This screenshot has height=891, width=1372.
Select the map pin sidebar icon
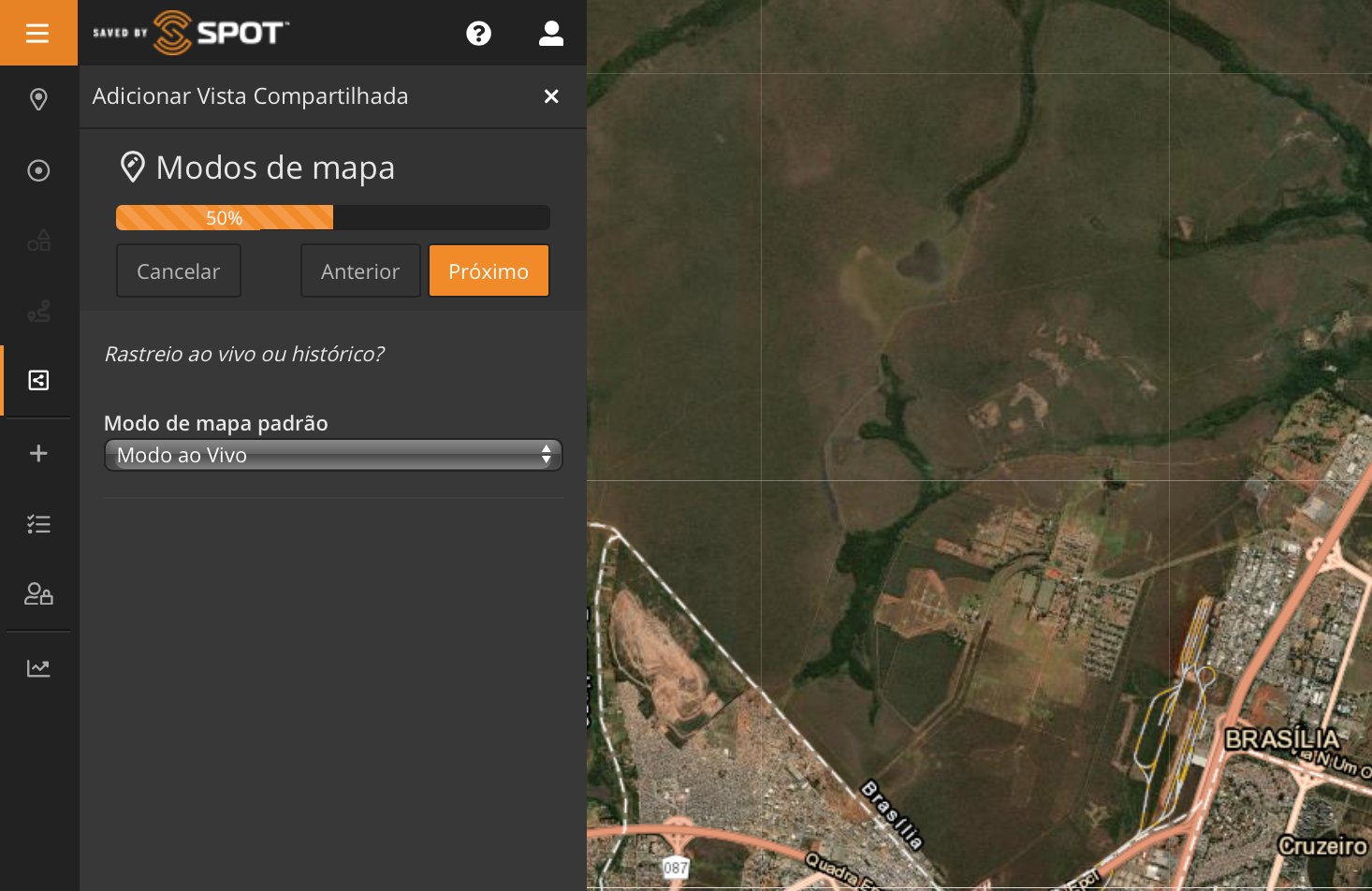coord(38,99)
